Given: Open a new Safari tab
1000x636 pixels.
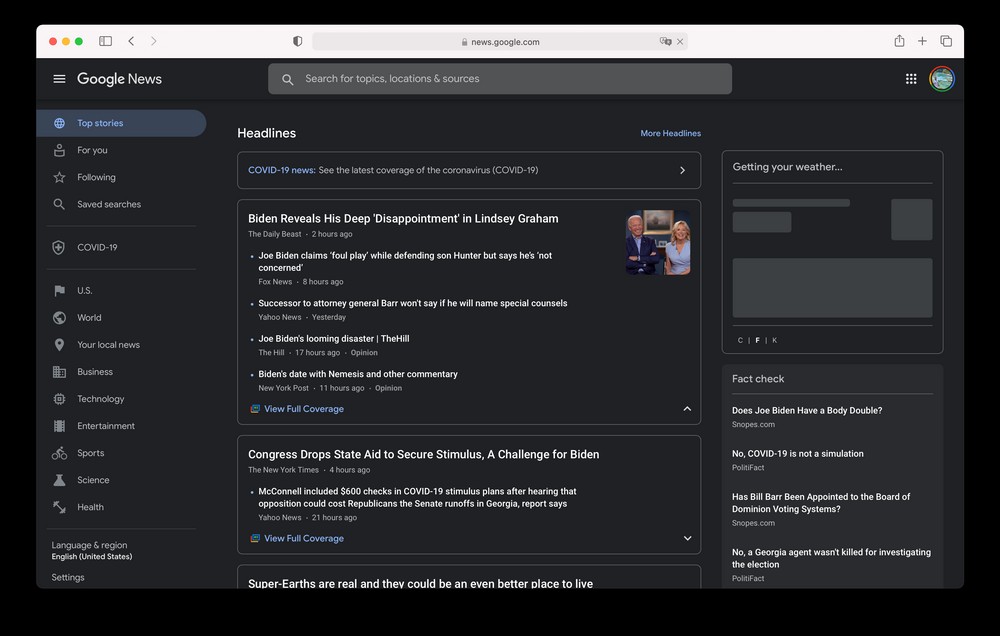Looking at the screenshot, I should (x=922, y=41).
